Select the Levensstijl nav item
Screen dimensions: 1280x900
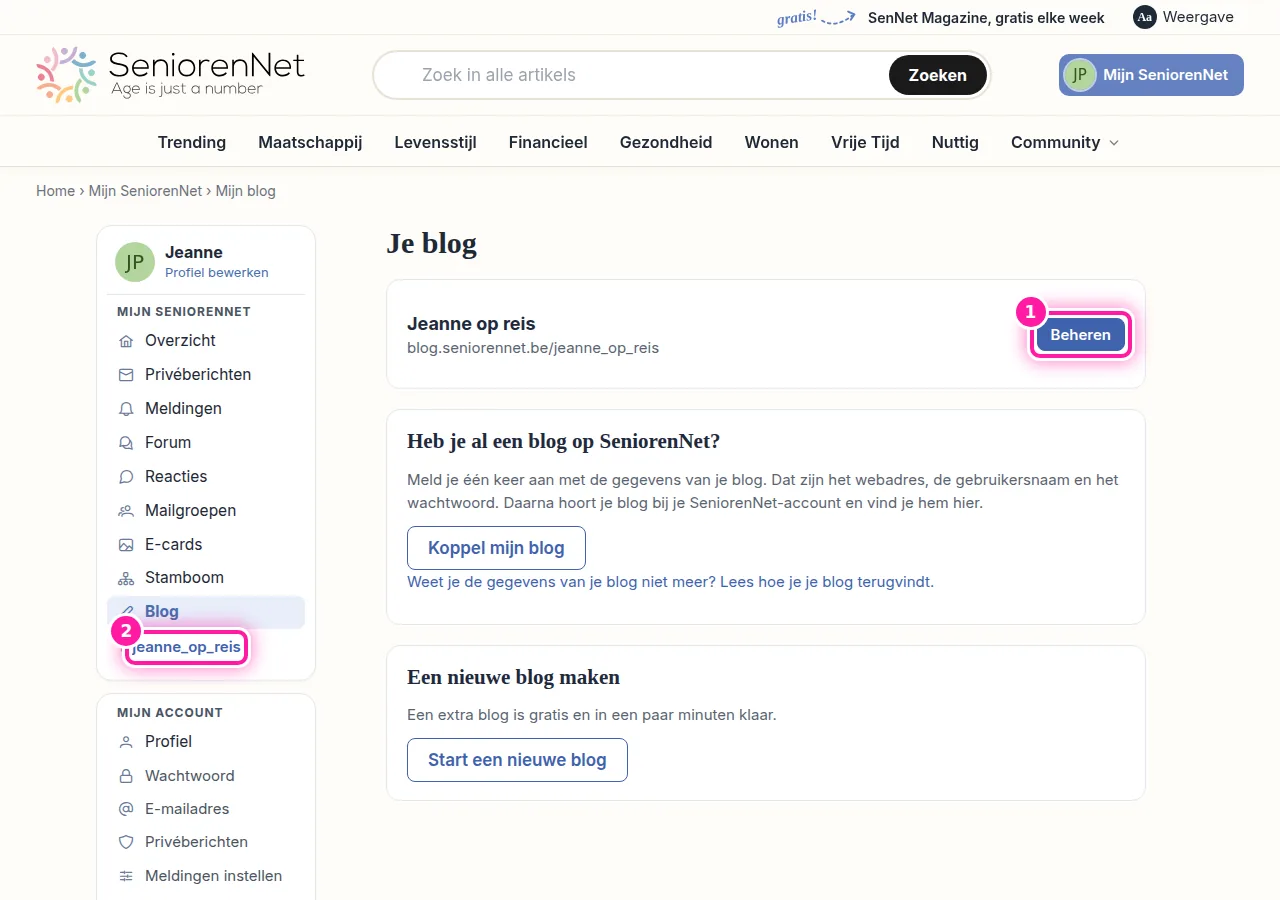coord(435,142)
